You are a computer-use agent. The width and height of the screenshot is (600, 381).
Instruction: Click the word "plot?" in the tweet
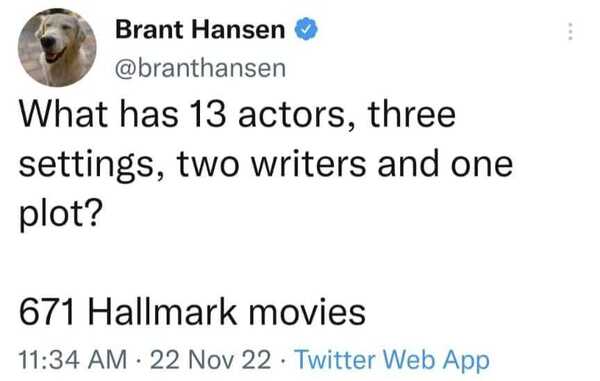[x=61, y=214]
